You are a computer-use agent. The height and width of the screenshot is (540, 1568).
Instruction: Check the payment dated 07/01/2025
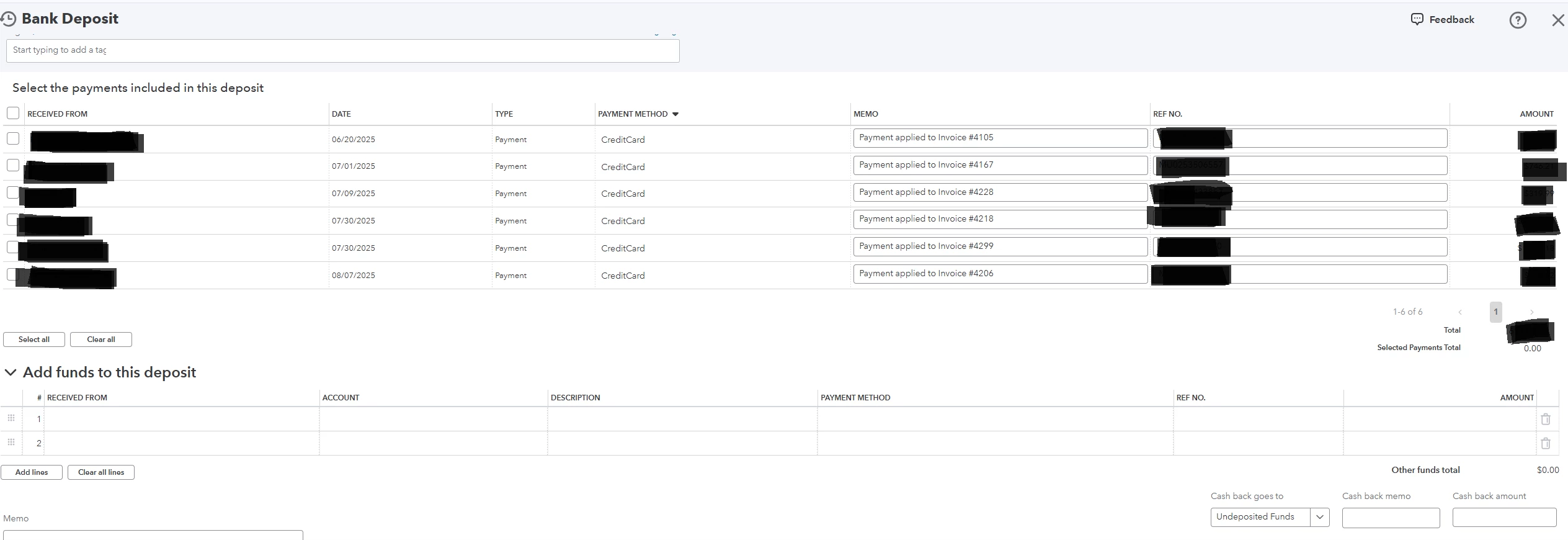coord(13,165)
